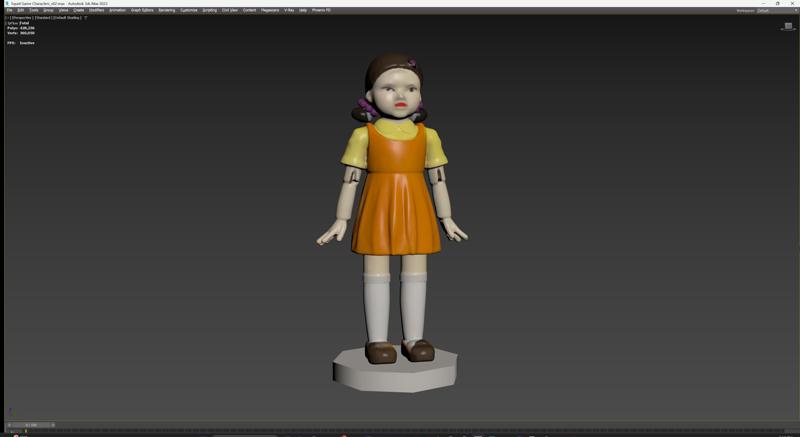Open the Scripting menu

[210, 10]
